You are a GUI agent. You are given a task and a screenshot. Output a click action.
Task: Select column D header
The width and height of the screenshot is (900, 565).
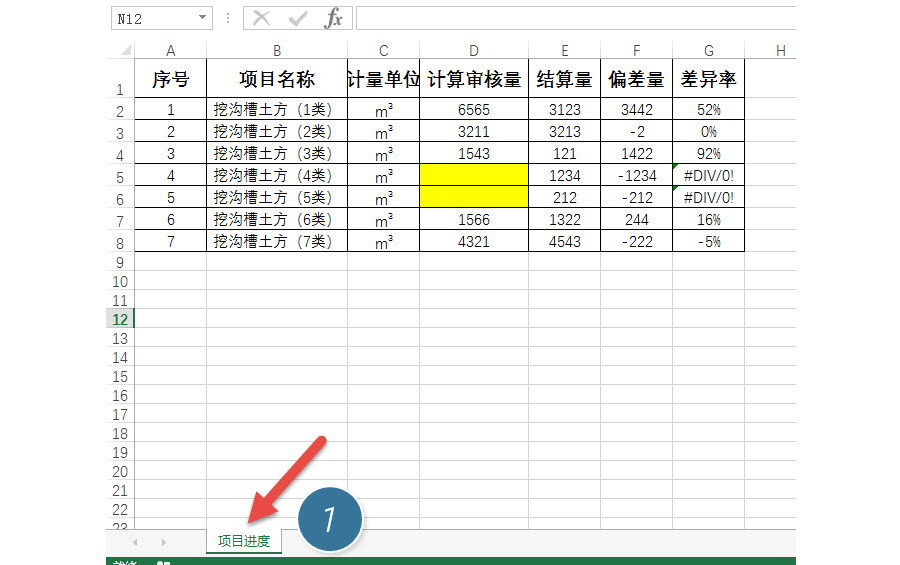(474, 51)
